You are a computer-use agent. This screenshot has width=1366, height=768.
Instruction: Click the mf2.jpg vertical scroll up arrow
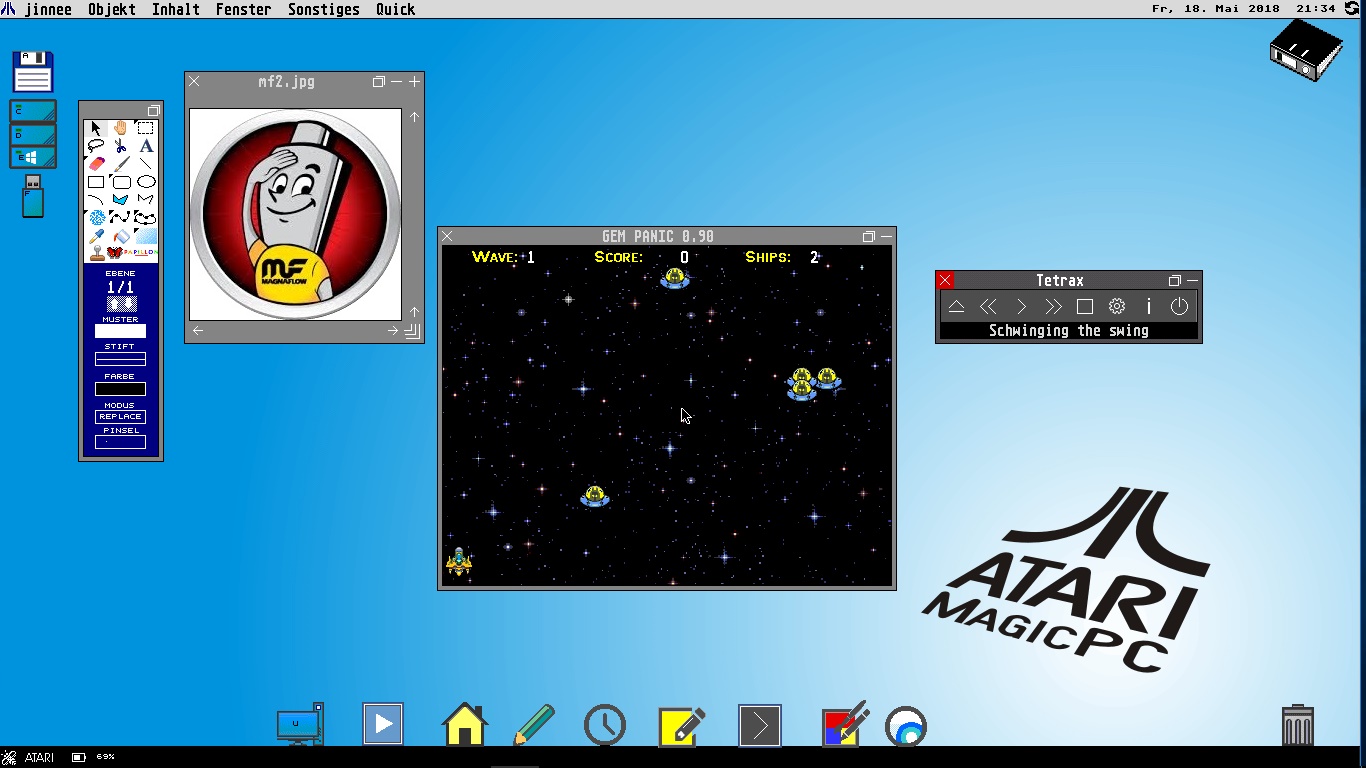pos(414,118)
